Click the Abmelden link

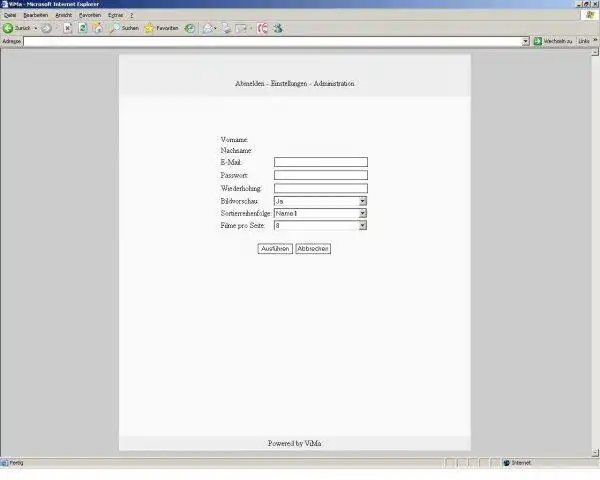click(x=249, y=83)
